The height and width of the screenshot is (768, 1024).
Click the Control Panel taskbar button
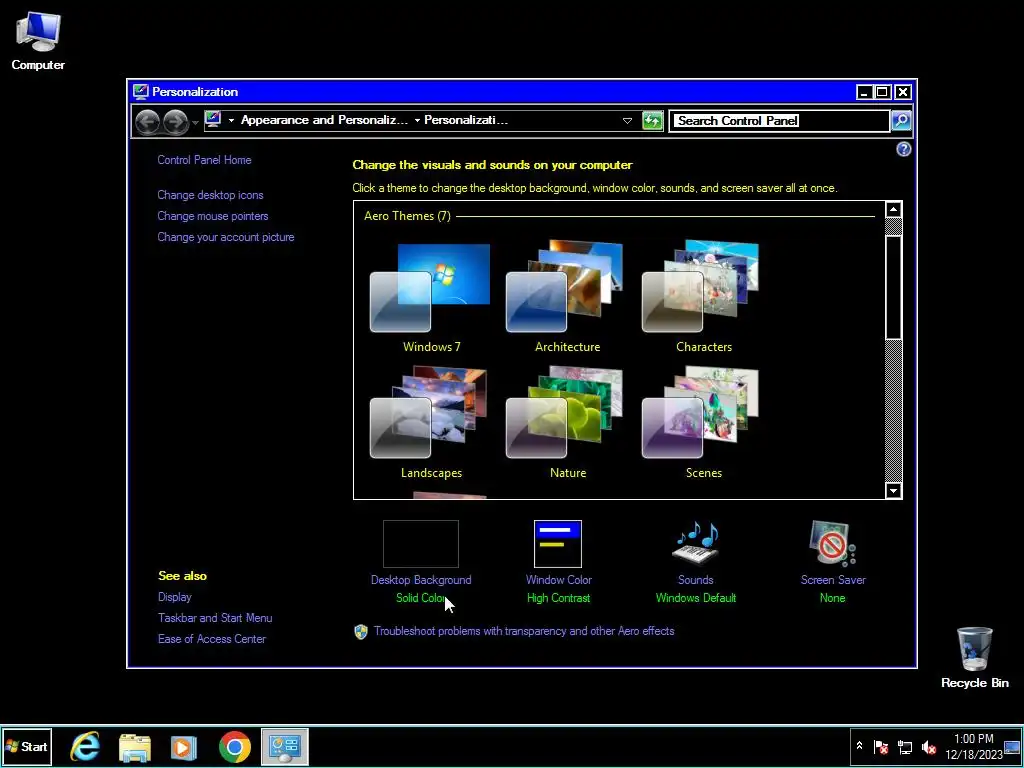(285, 746)
